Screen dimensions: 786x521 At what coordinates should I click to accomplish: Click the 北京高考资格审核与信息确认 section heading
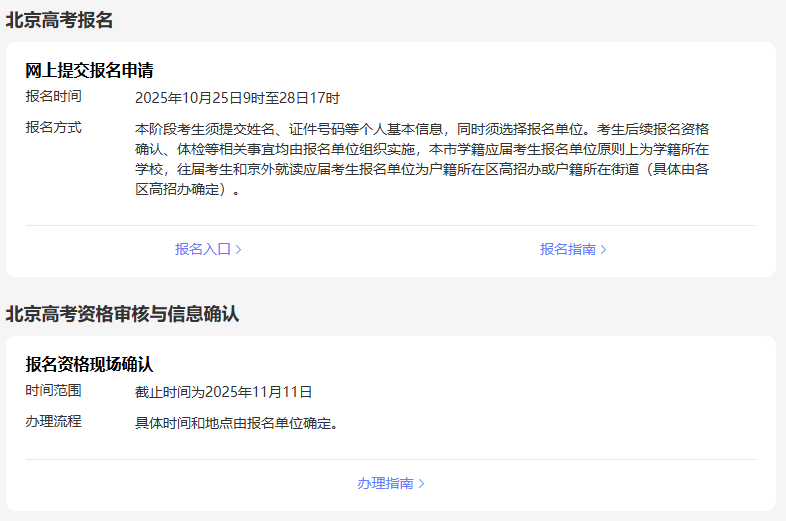tap(122, 314)
